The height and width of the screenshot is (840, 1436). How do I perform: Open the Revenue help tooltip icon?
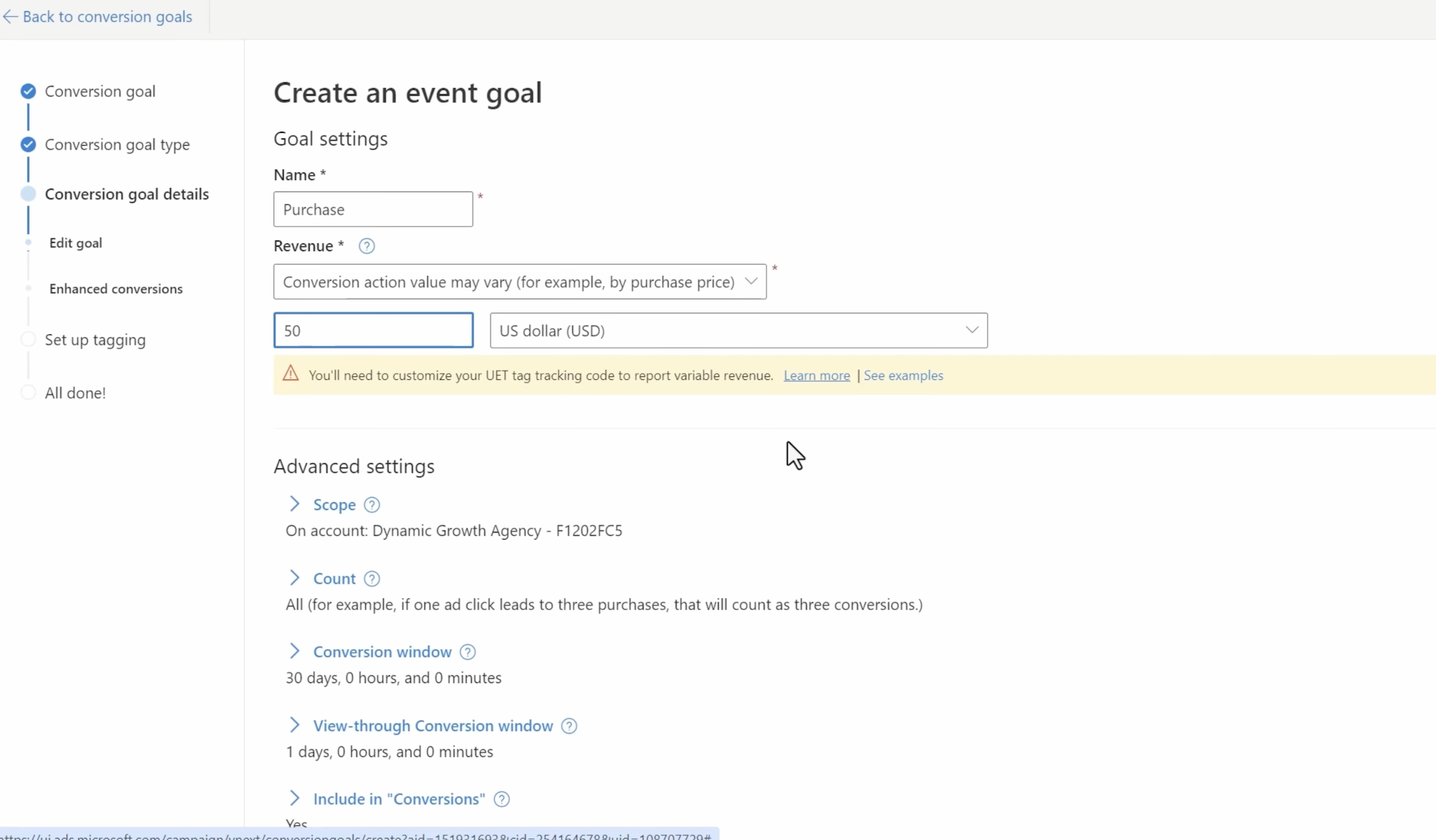click(366, 246)
